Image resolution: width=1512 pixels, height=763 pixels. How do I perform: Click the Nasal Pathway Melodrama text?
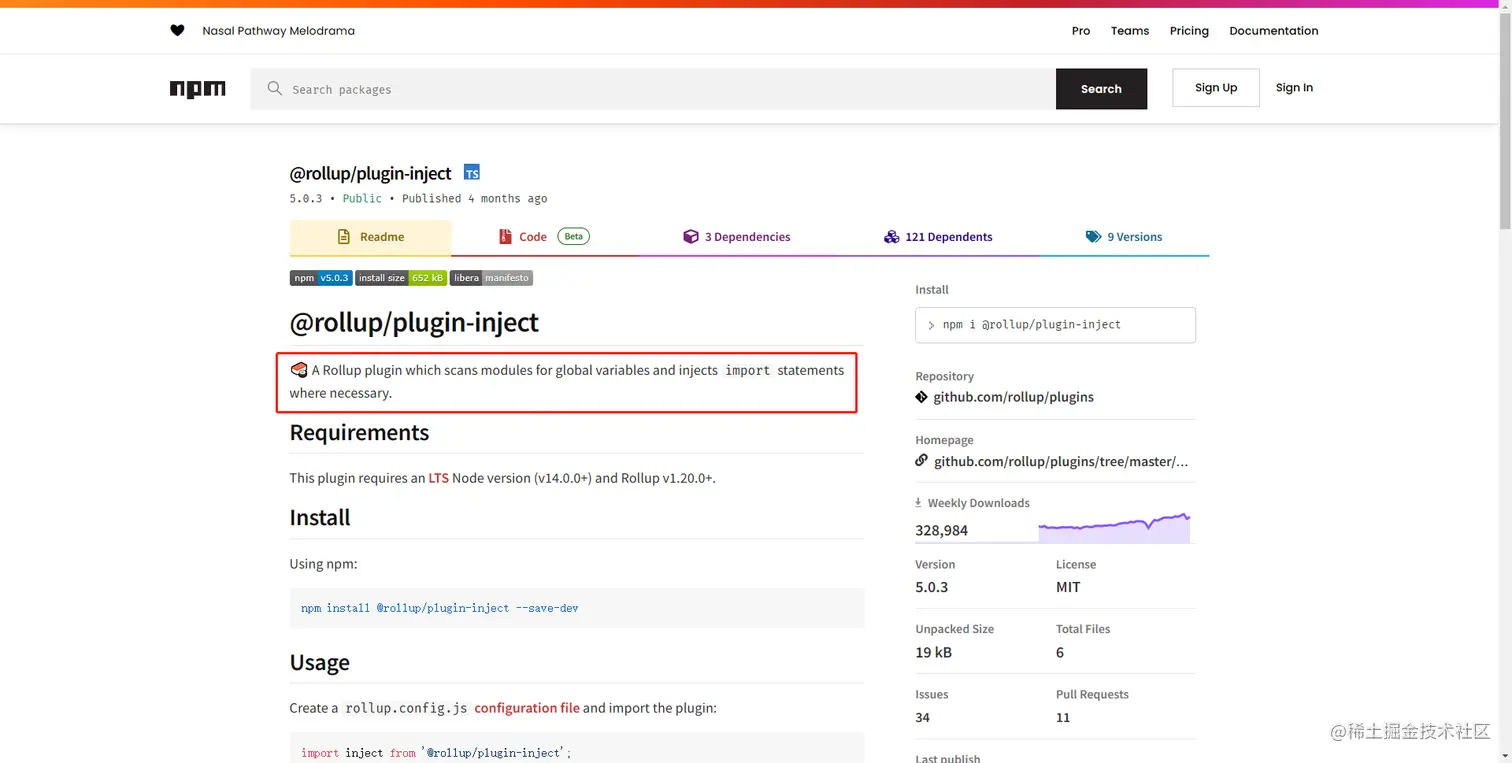278,31
